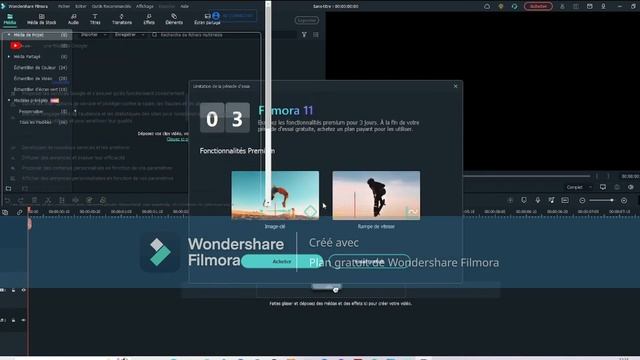Toggle eye visibility on upper timeline track

[23, 290]
